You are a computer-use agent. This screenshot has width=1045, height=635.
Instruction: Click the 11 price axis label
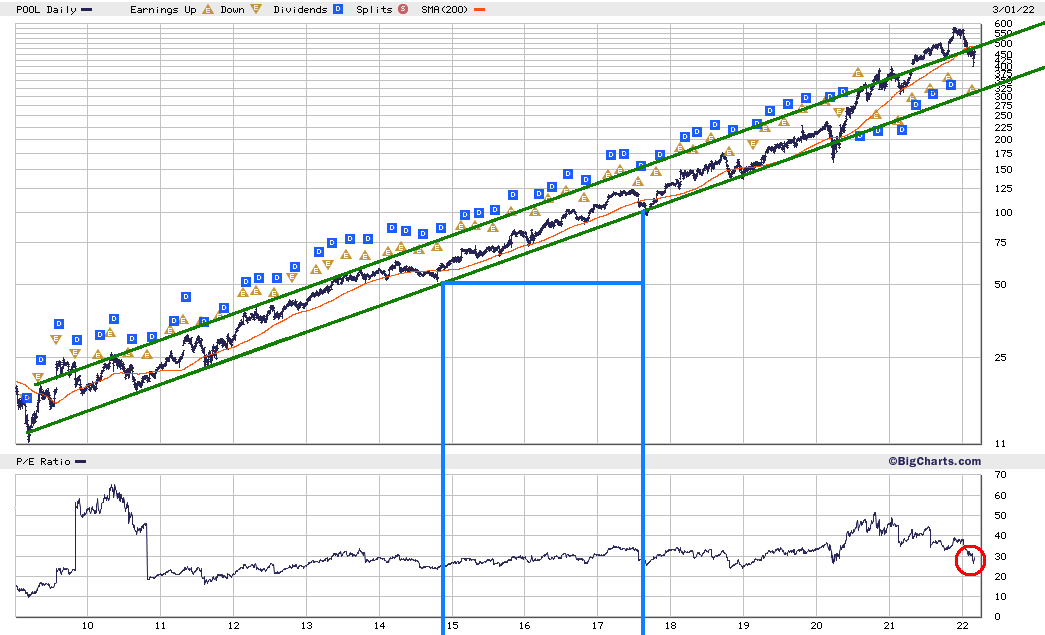point(1000,443)
